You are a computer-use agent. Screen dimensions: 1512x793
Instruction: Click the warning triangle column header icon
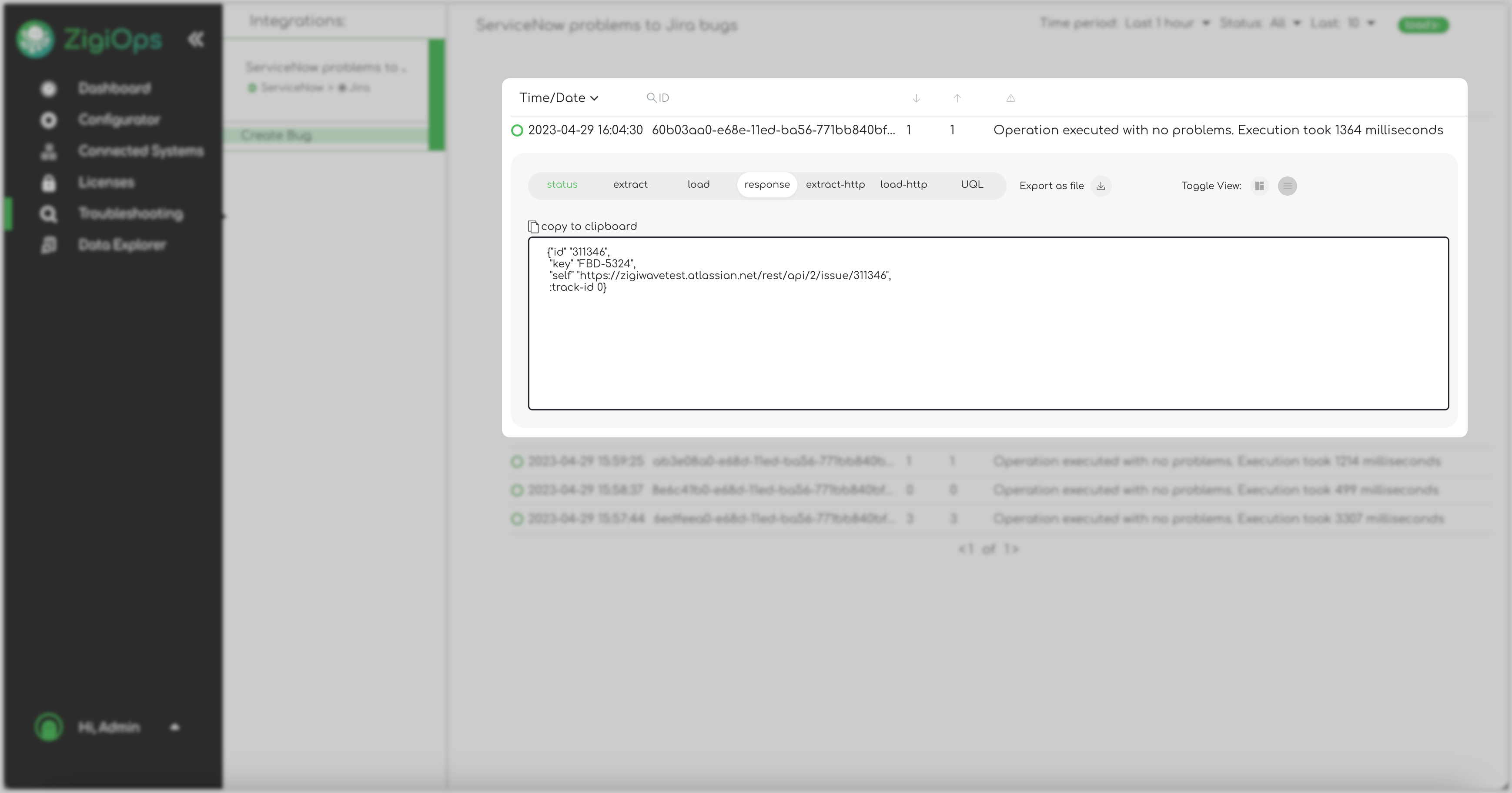point(1010,99)
